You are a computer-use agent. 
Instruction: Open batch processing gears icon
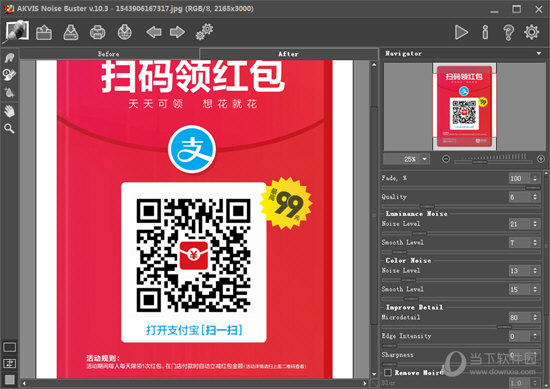204,32
